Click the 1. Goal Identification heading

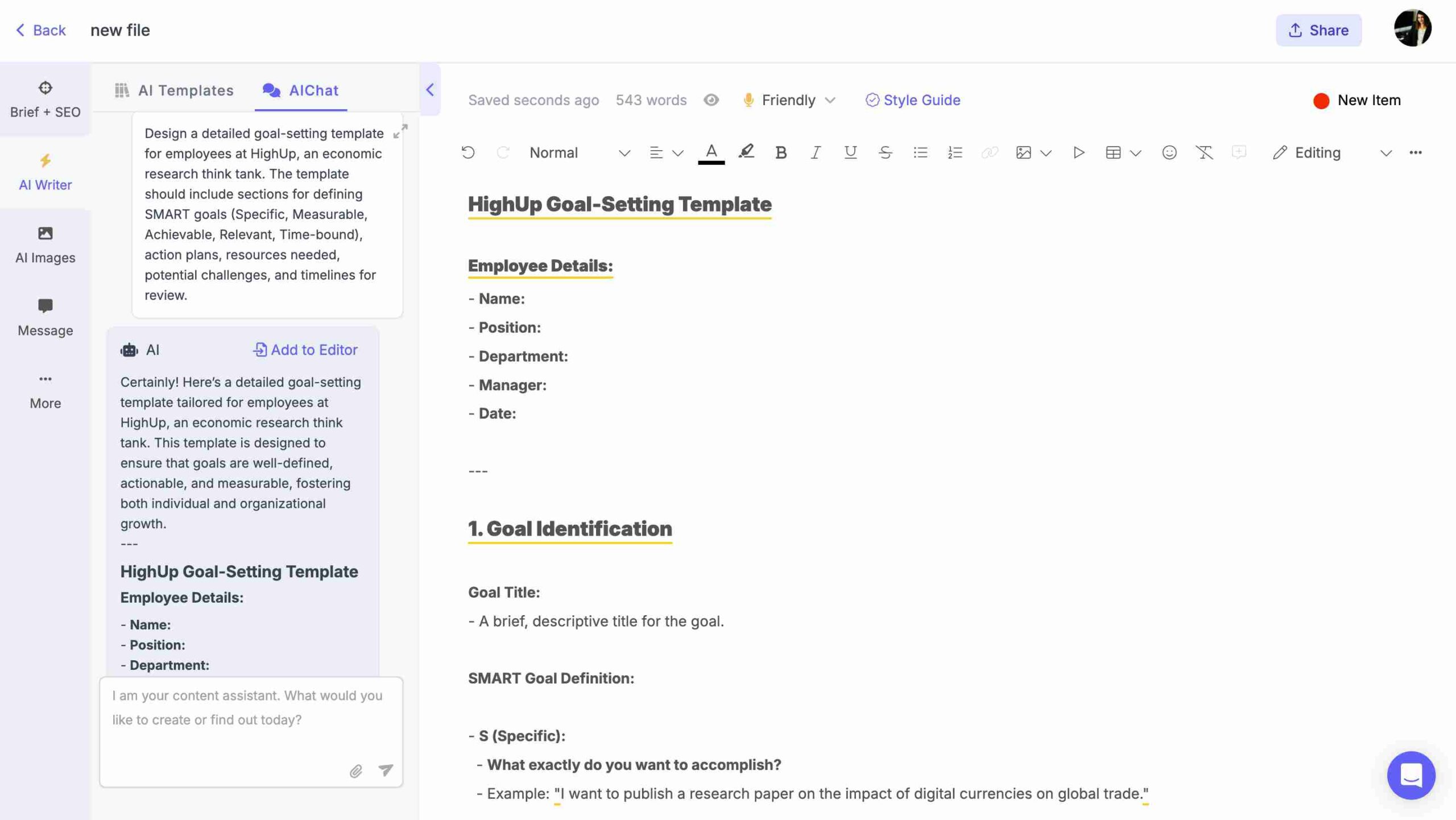[x=570, y=528]
